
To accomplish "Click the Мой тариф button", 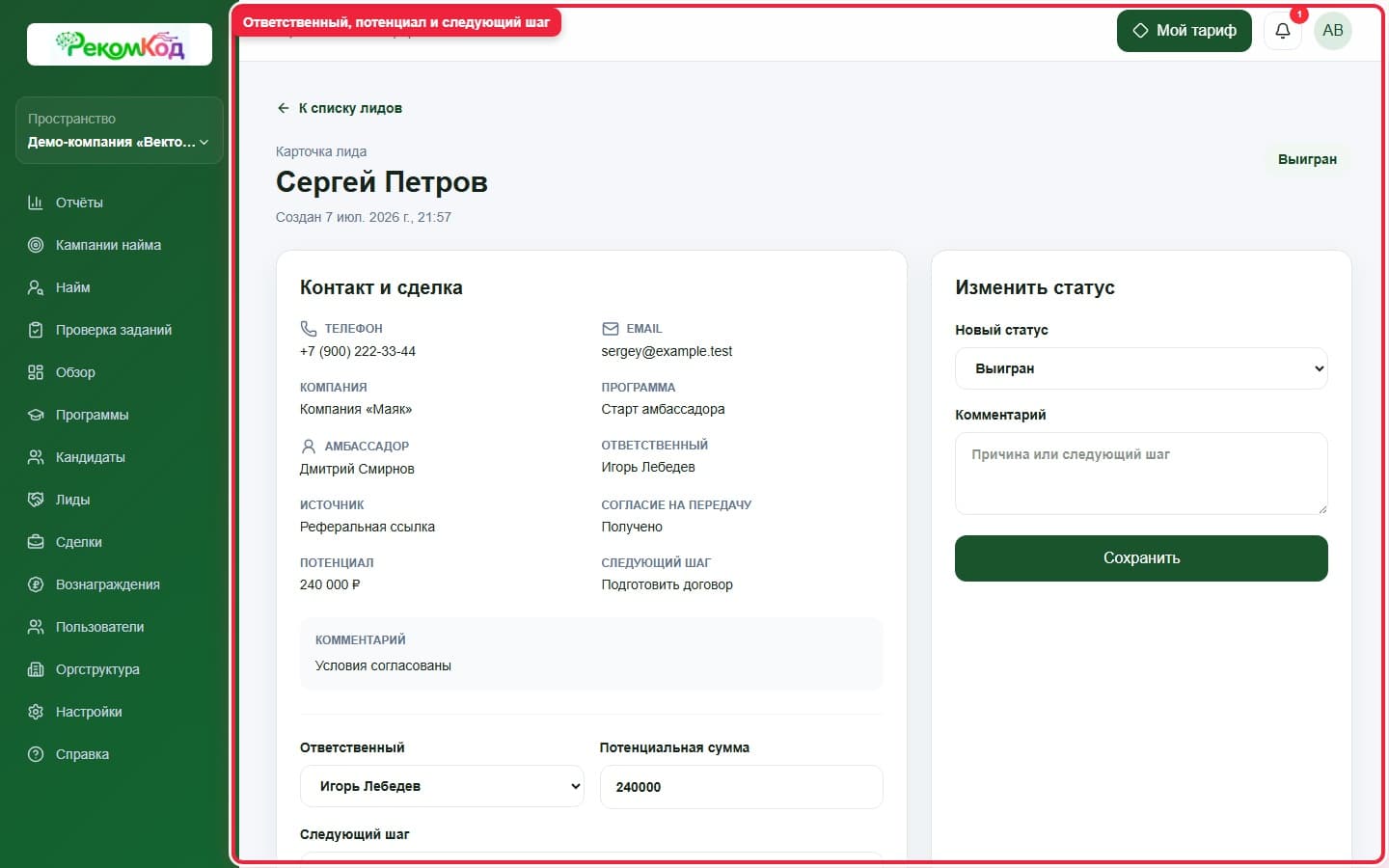I will tap(1185, 31).
